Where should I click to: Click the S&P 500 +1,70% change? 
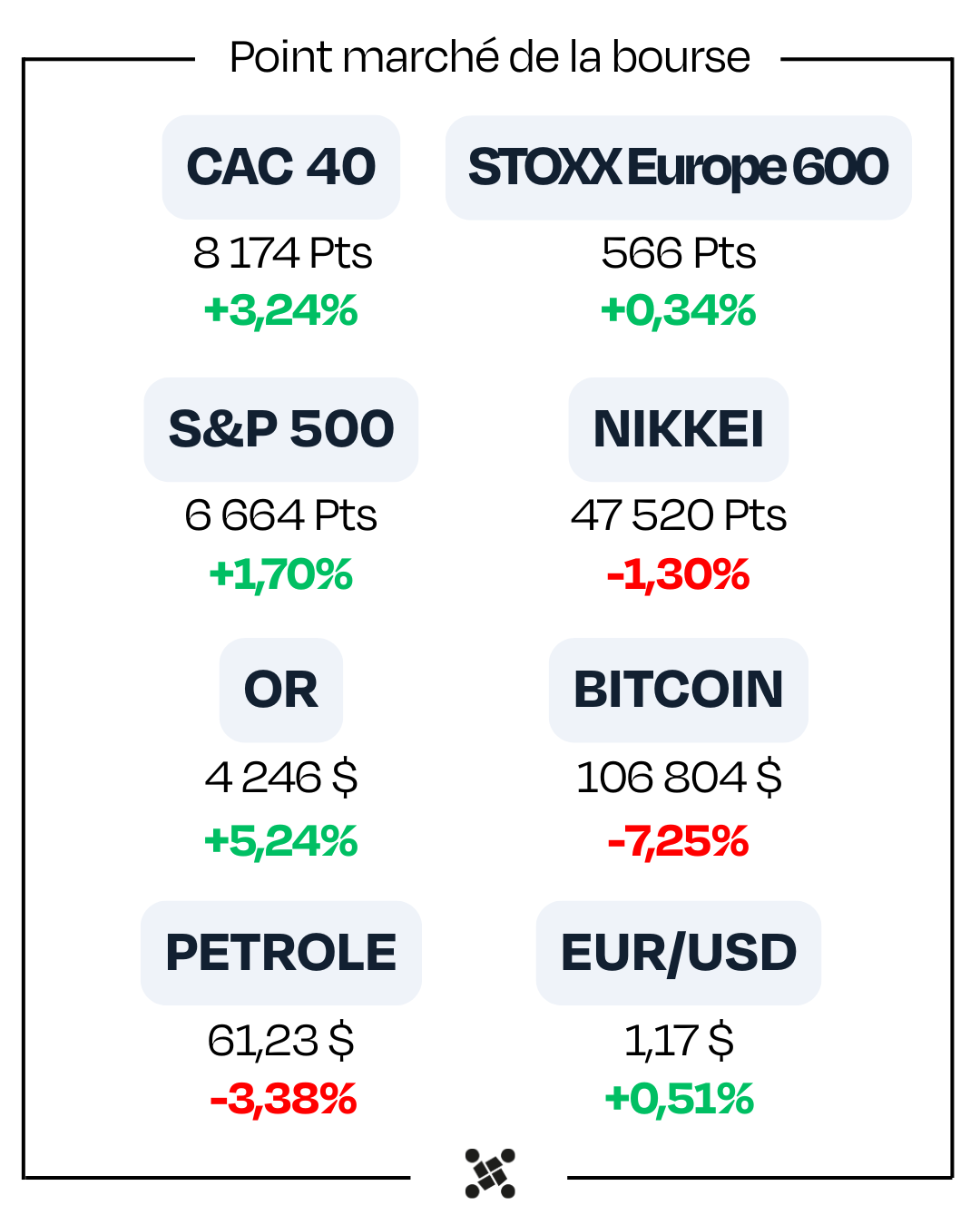click(281, 574)
